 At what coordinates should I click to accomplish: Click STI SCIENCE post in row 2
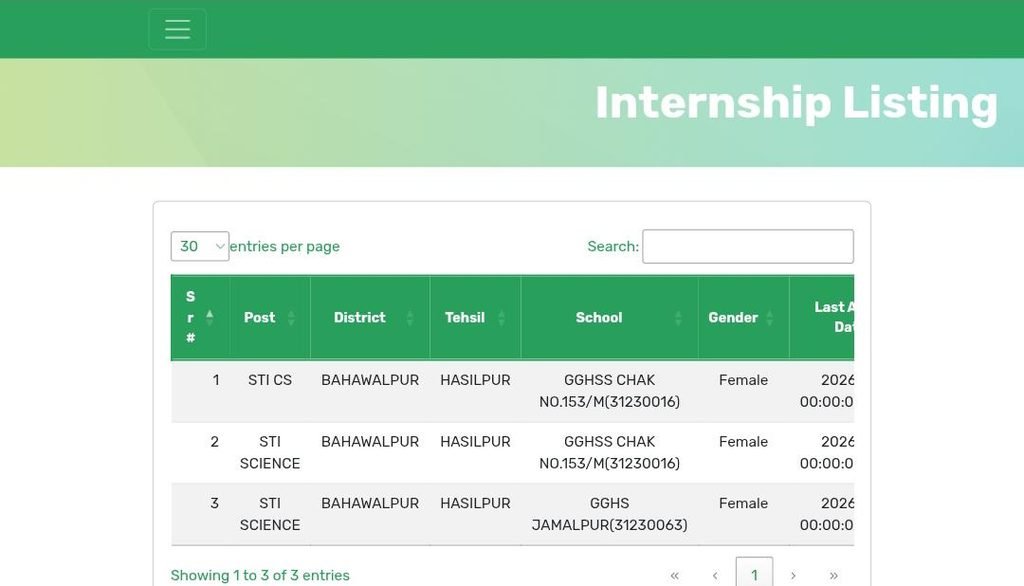click(x=270, y=453)
